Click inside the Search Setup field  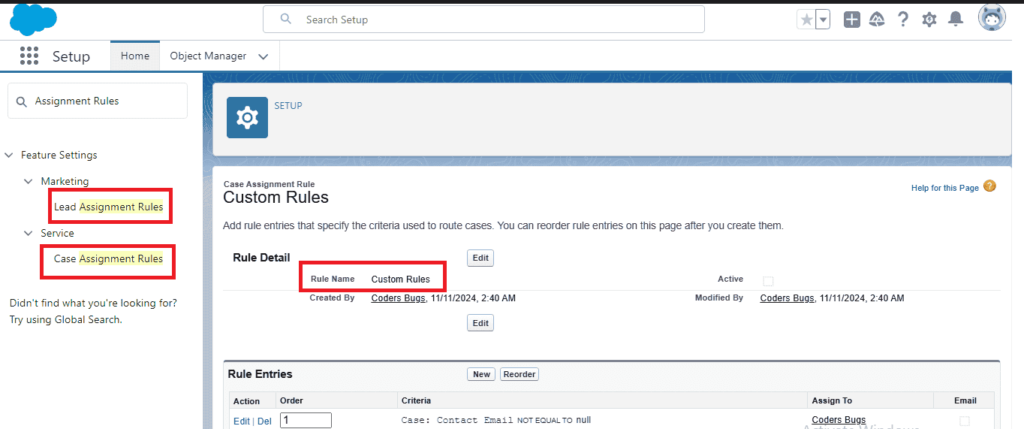(483, 20)
